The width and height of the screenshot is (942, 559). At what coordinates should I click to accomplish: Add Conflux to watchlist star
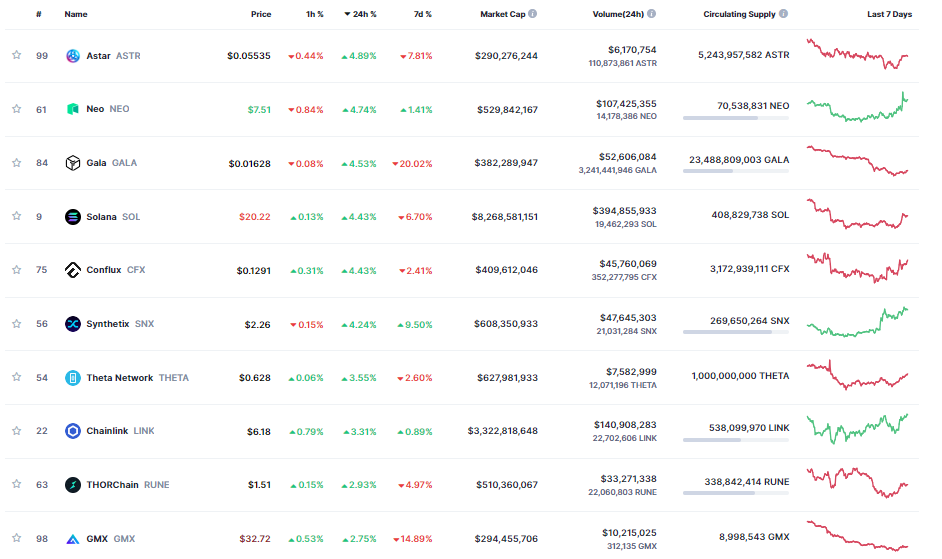17,270
